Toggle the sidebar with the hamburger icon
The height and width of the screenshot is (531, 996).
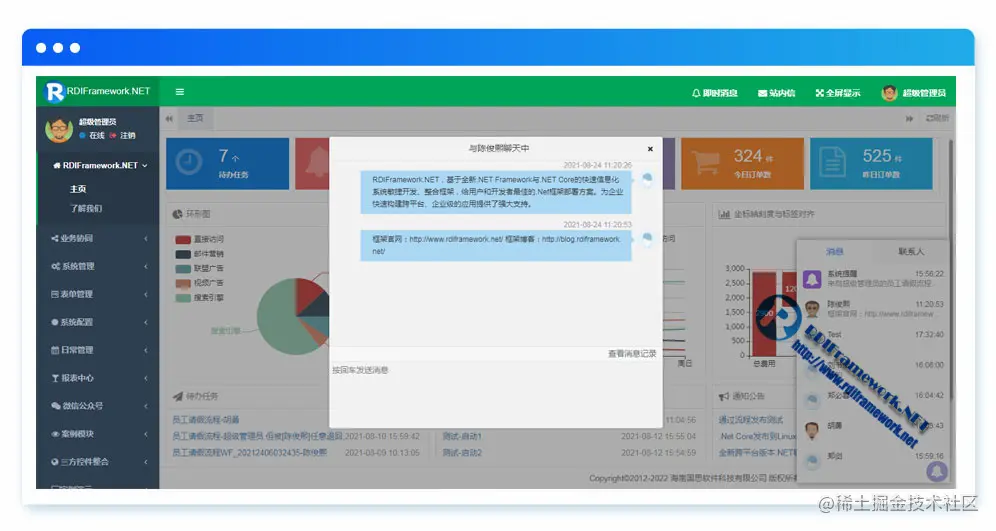[x=180, y=92]
